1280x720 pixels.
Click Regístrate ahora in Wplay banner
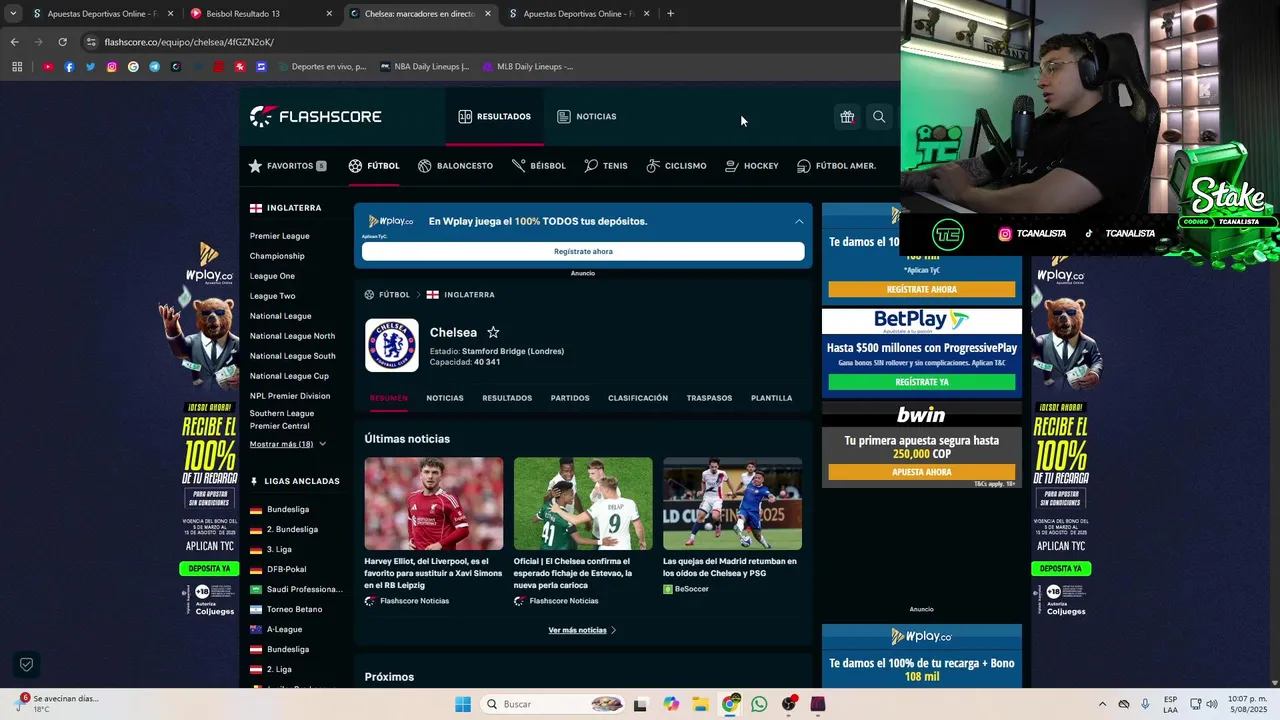tap(583, 252)
